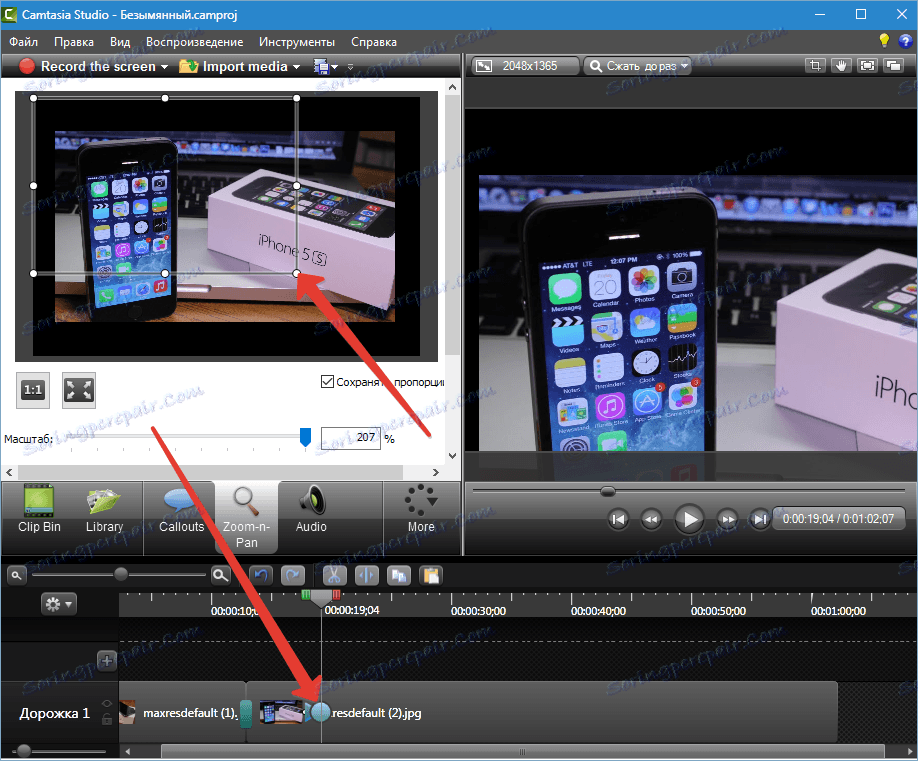Click horizontal scrollbar left arrow in panel
The height and width of the screenshot is (761, 918).
tap(9, 472)
